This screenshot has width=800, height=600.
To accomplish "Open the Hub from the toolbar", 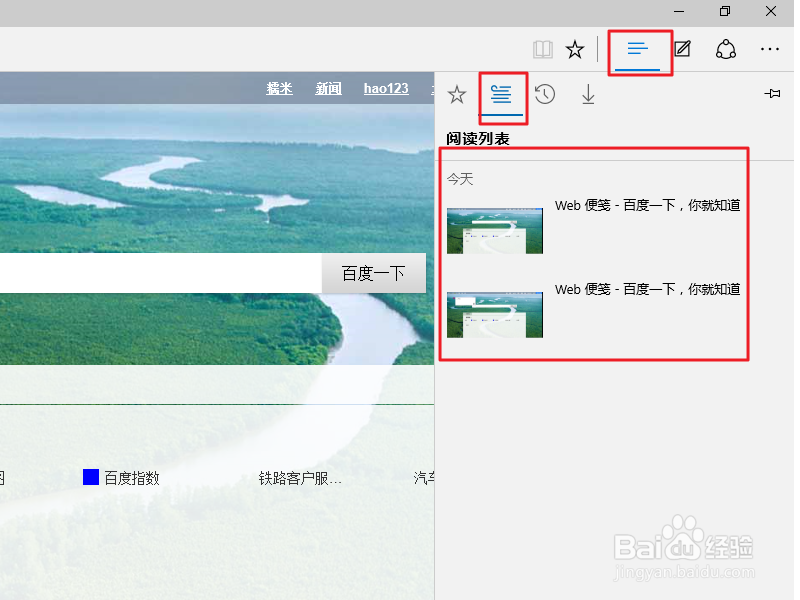I will [638, 49].
